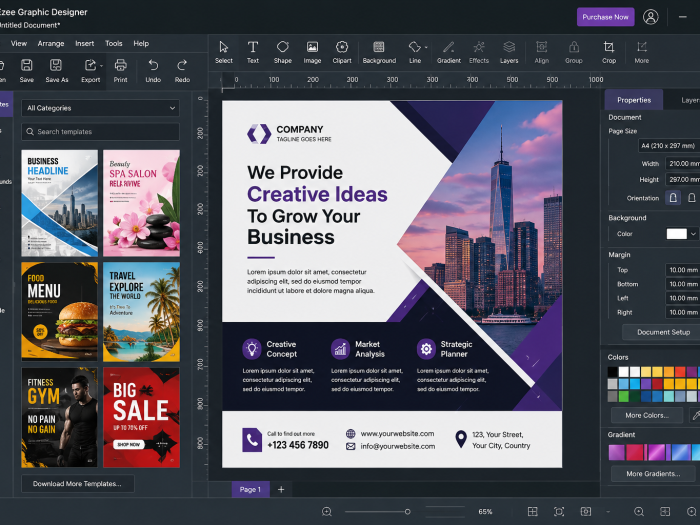Pick a color with the eyedropper icon
The image size is (700, 525).
696,415
